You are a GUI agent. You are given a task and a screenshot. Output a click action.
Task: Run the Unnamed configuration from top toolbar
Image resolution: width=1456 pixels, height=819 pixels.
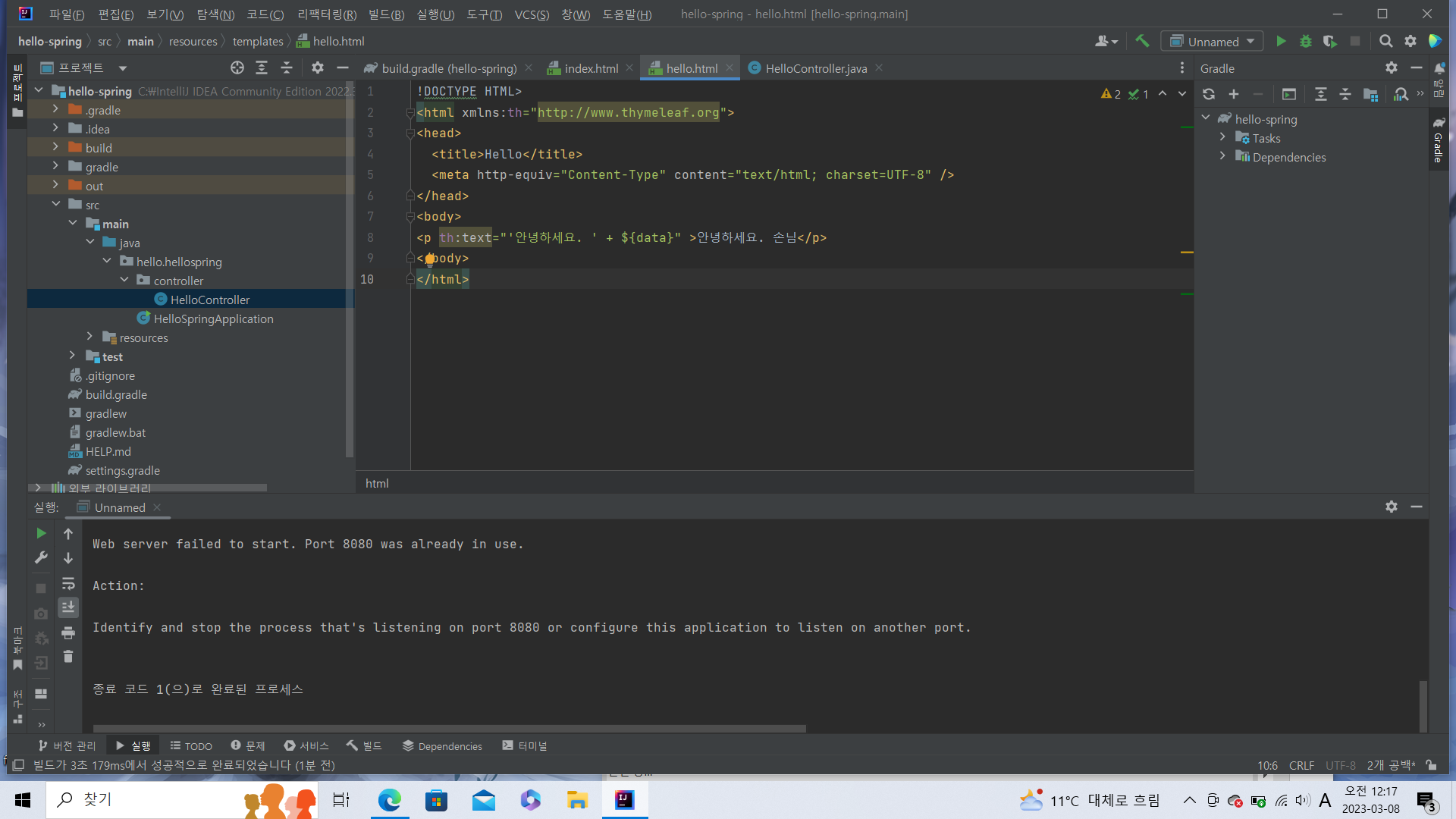coord(1281,42)
